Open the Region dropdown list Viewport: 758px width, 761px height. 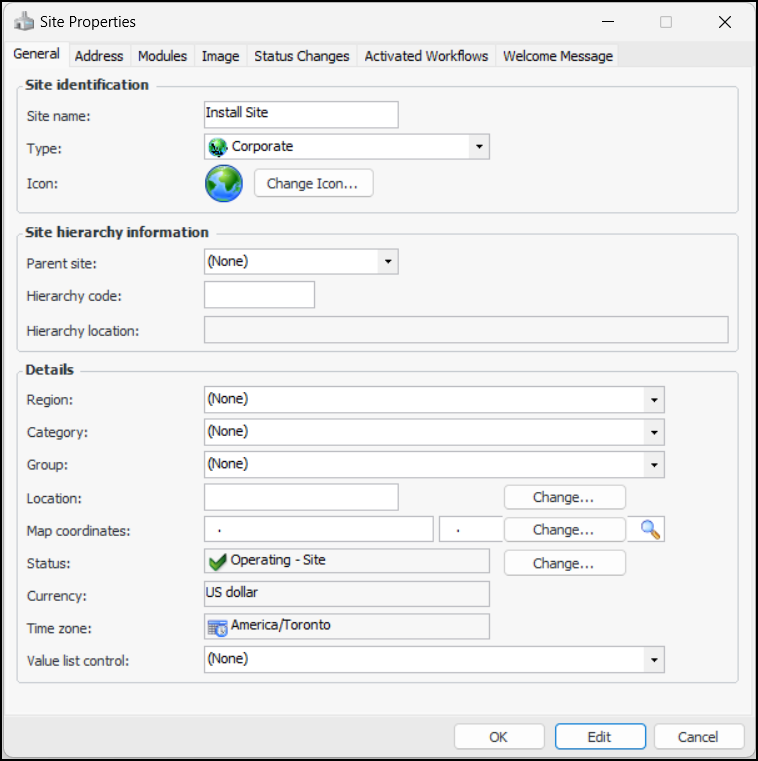(654, 400)
